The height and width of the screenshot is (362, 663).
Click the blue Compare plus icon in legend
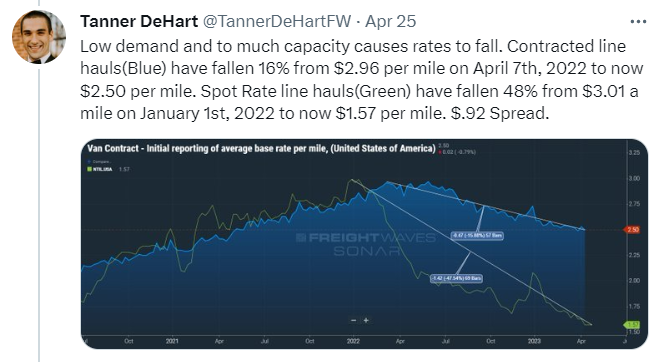point(89,162)
